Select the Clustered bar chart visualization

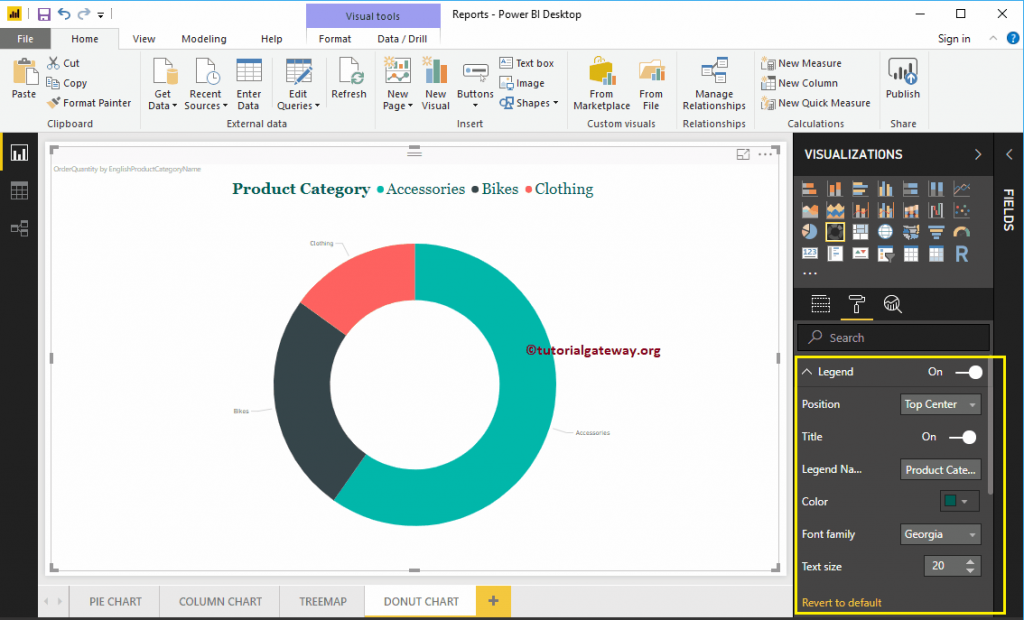coord(860,189)
